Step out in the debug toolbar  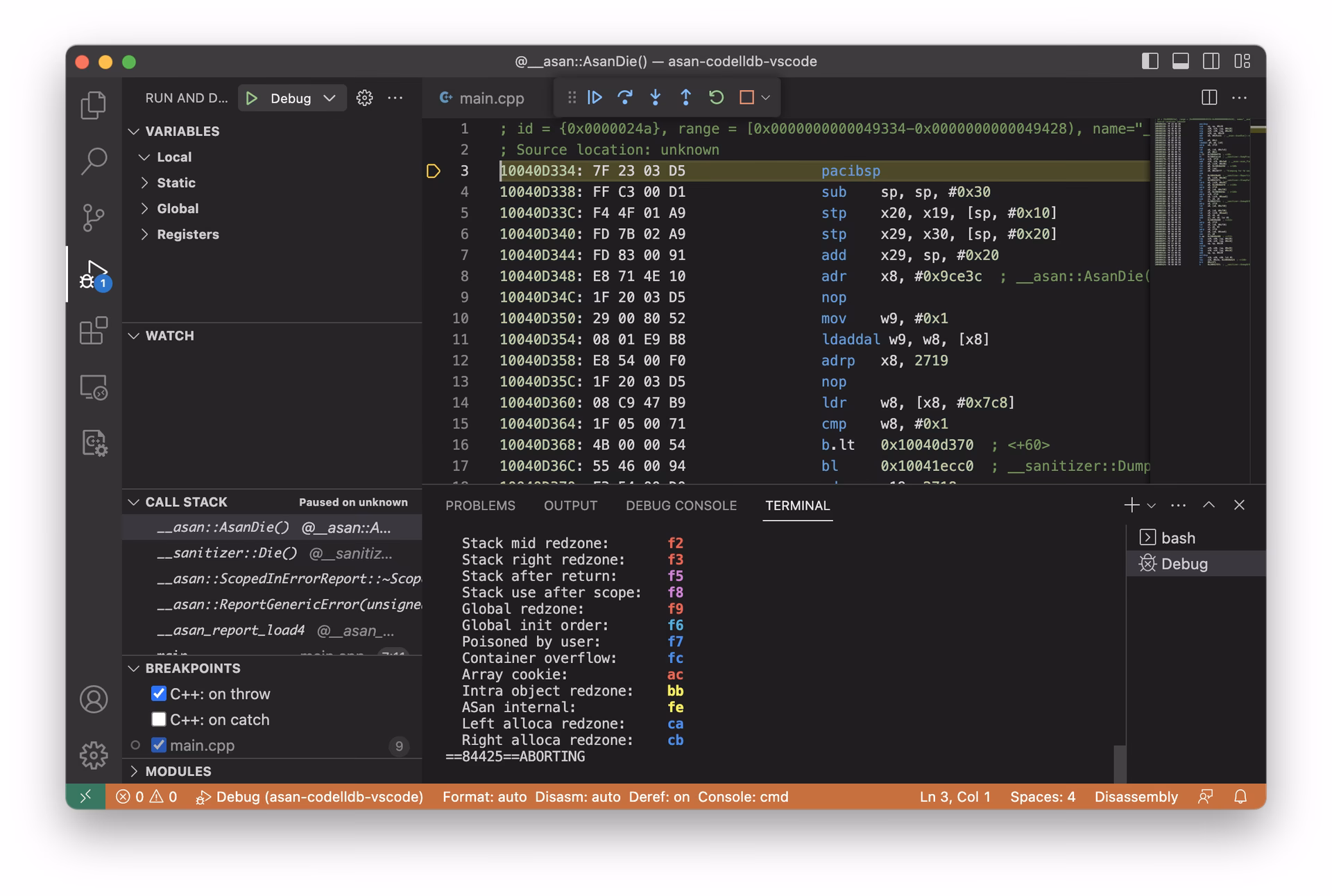(x=685, y=98)
